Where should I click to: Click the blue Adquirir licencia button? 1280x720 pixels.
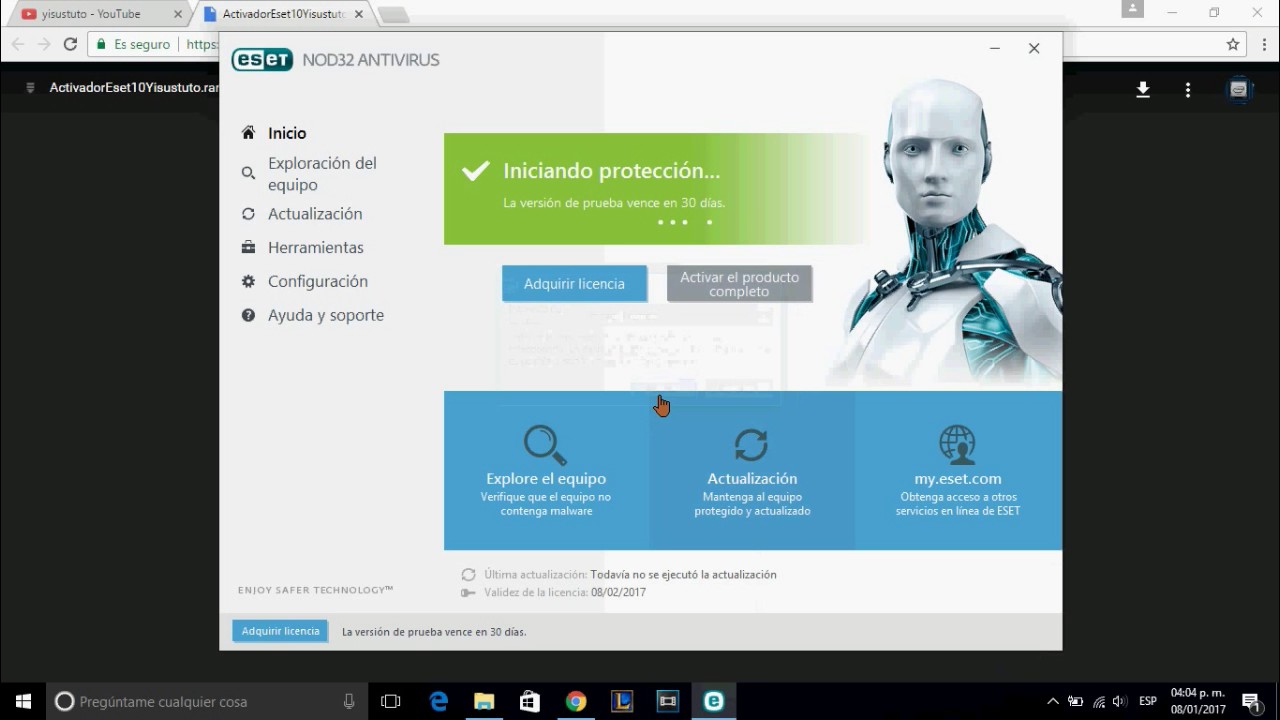point(574,284)
